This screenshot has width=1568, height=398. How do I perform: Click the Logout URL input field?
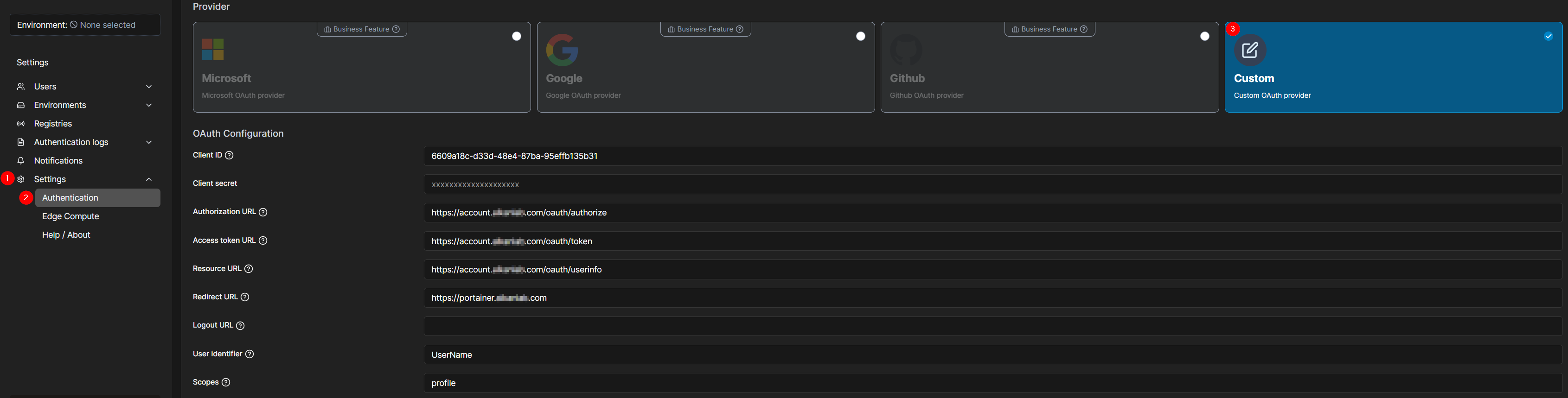(992, 326)
